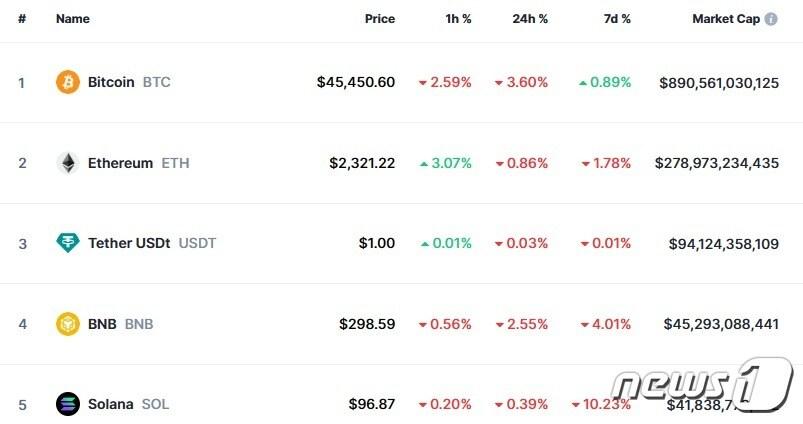Click the BNB yellow logo icon
803x424 pixels.
(67, 324)
